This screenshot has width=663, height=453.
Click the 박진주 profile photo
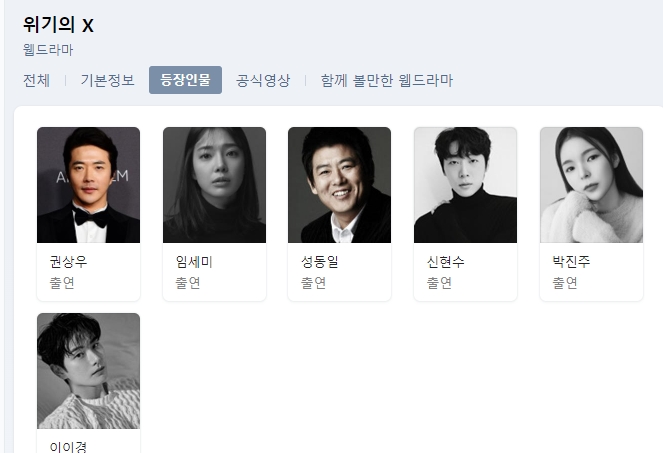pyautogui.click(x=591, y=185)
